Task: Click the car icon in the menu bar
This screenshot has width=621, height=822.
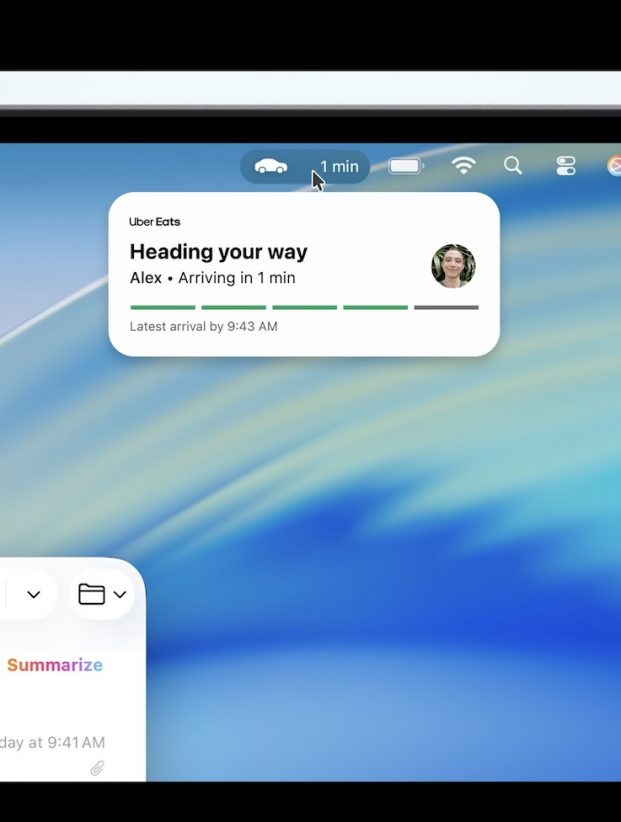Action: (x=271, y=167)
